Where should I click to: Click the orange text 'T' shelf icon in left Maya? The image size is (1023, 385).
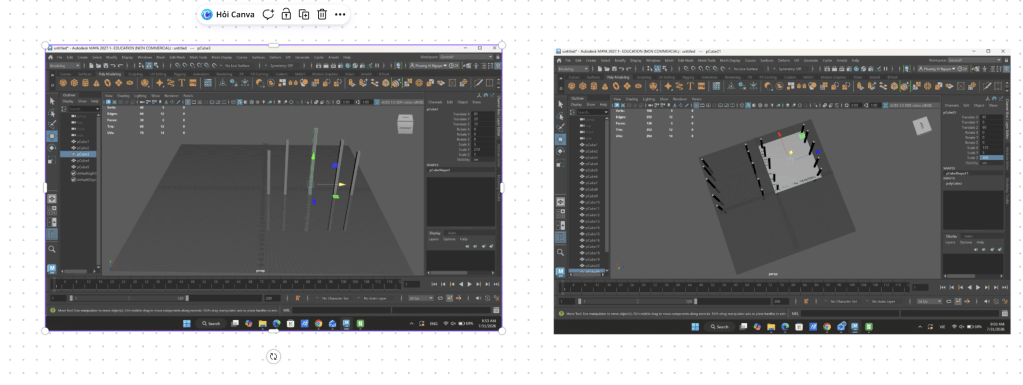pyautogui.click(x=182, y=83)
